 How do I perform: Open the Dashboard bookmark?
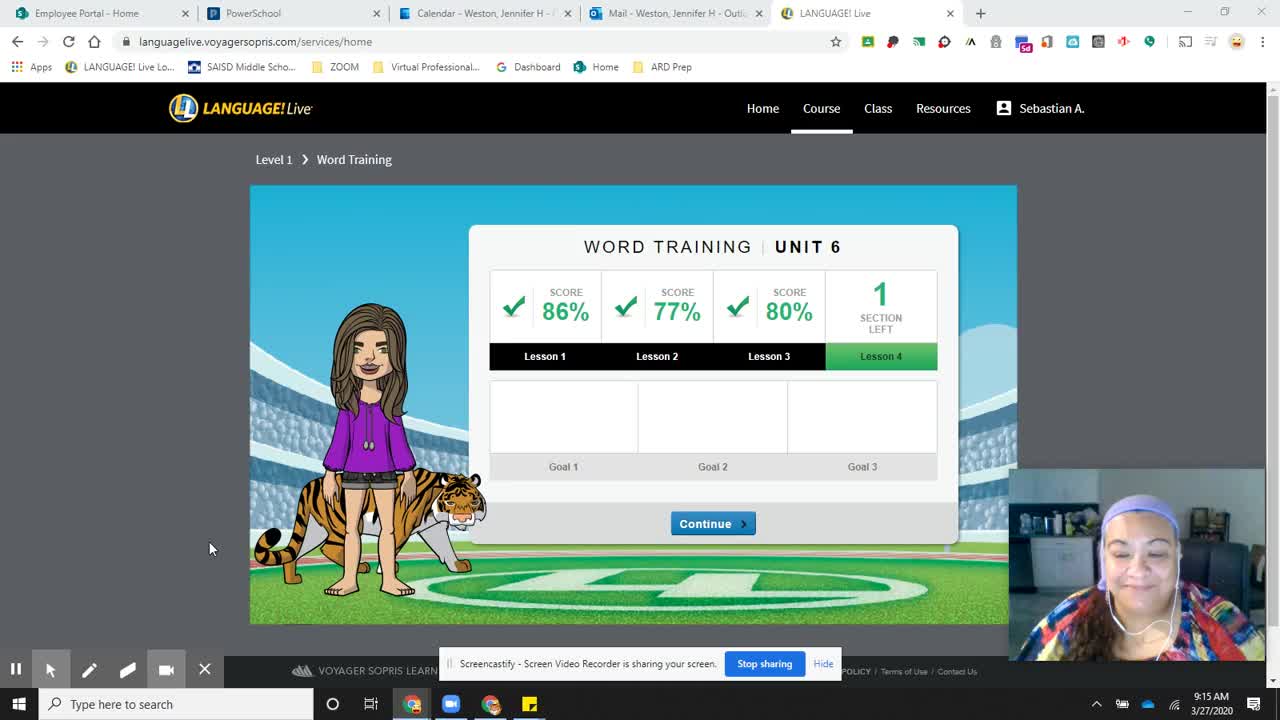528,67
